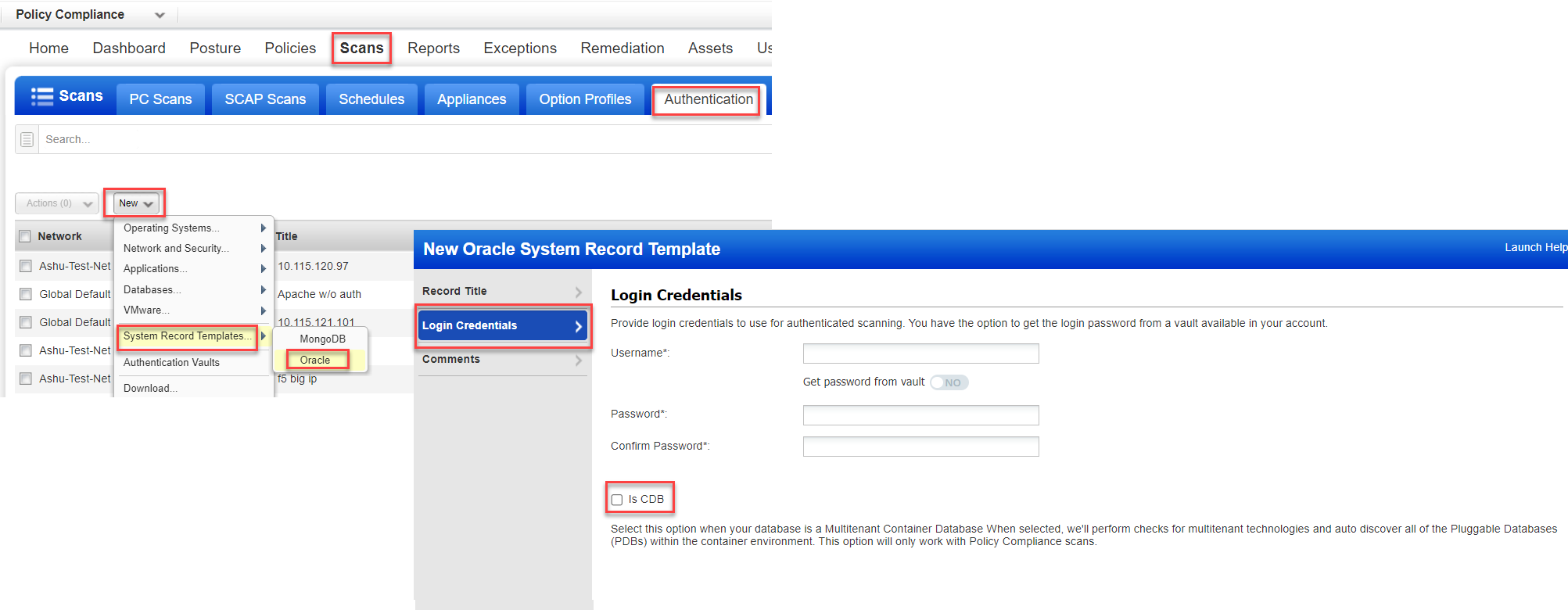Open the Reports tab
The width and height of the screenshot is (1568, 610).
[433, 48]
